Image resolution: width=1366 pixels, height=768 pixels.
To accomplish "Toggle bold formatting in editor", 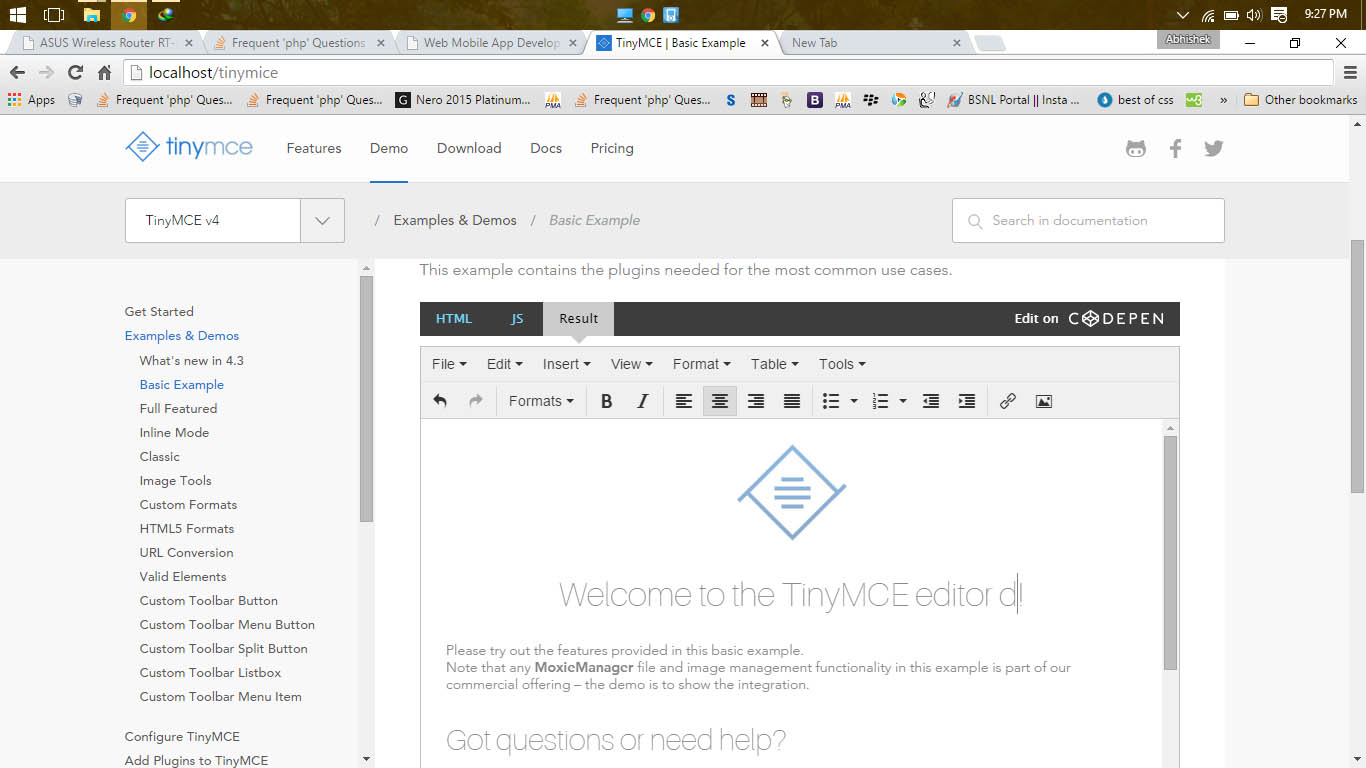I will pyautogui.click(x=606, y=401).
